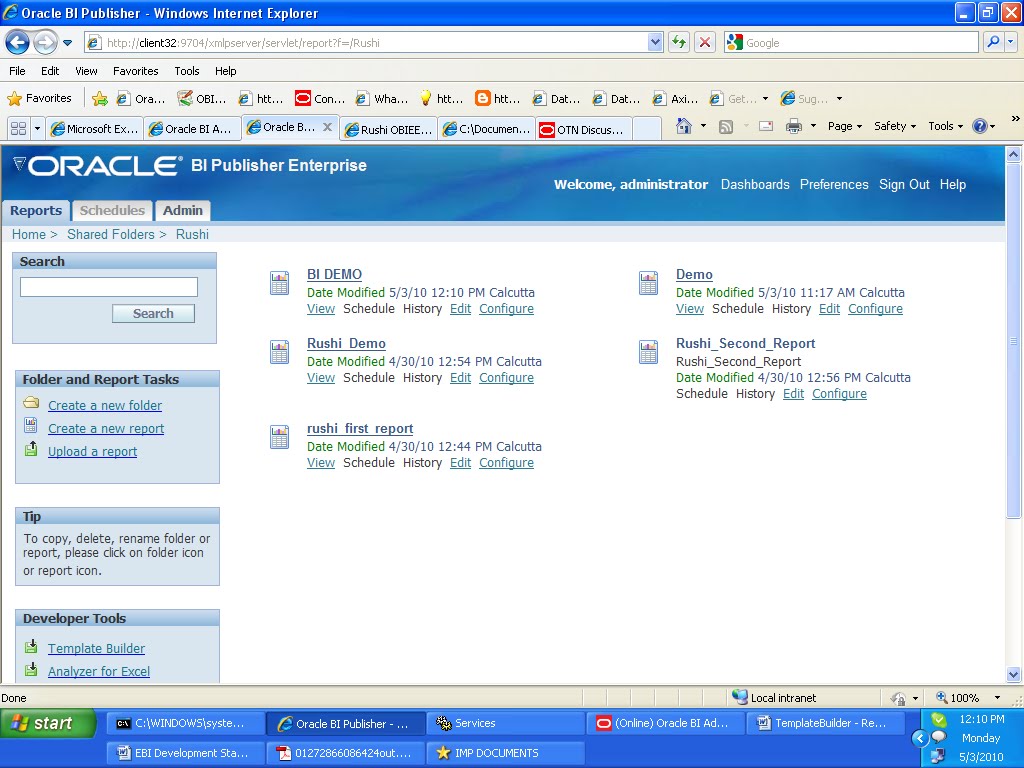Open the Home page icon in command bar

coord(684,125)
